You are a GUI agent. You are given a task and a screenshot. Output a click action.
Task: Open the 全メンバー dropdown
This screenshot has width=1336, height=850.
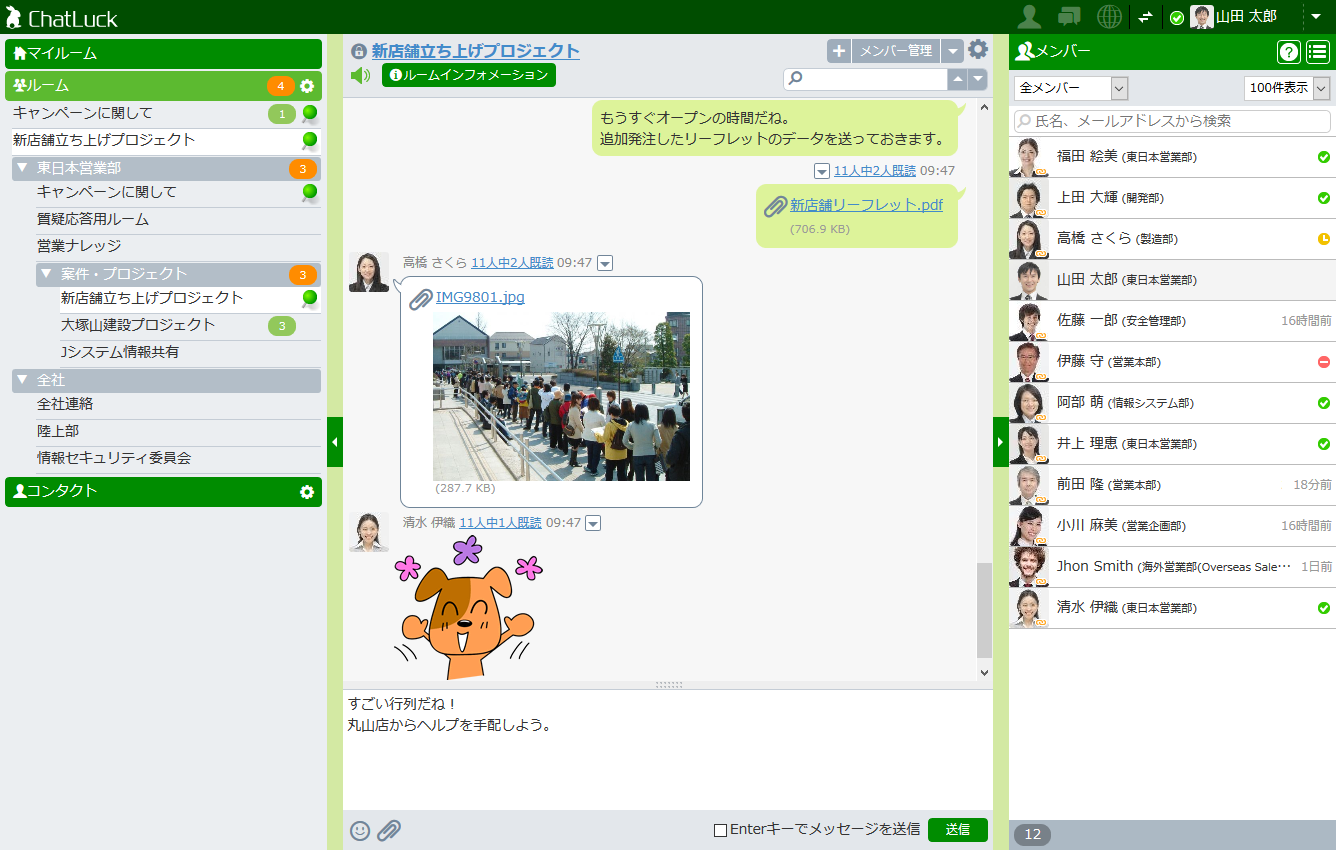click(x=1070, y=88)
